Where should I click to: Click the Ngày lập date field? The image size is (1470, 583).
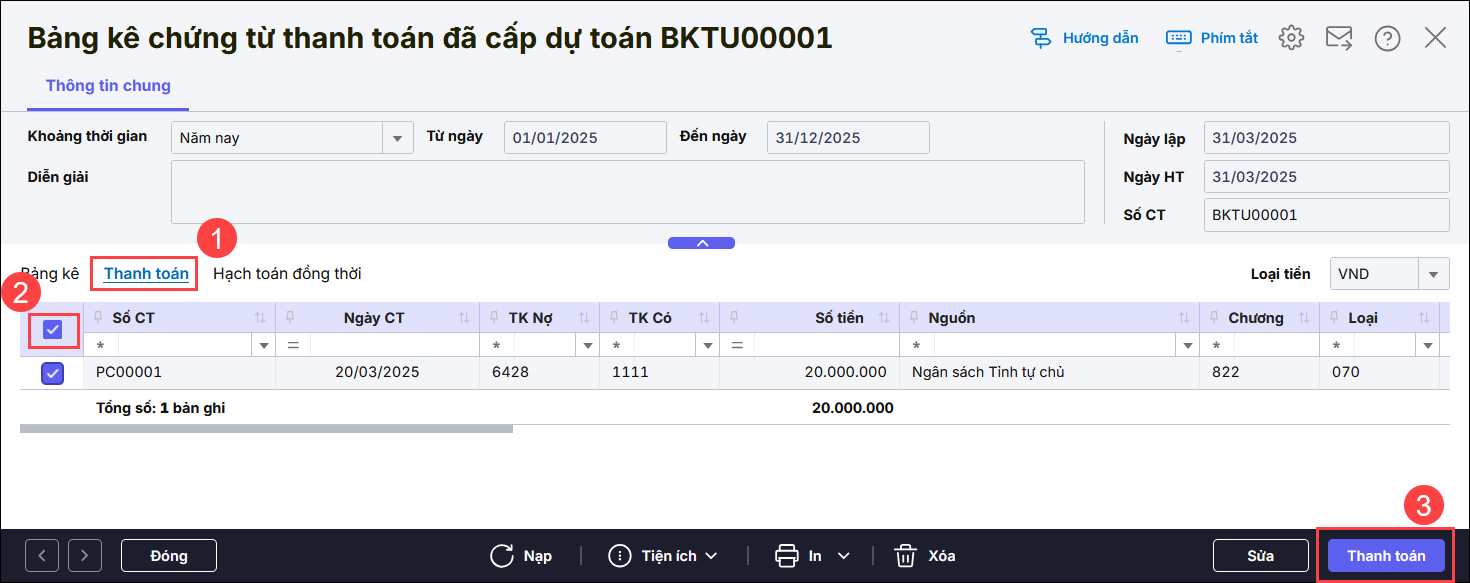click(1327, 138)
